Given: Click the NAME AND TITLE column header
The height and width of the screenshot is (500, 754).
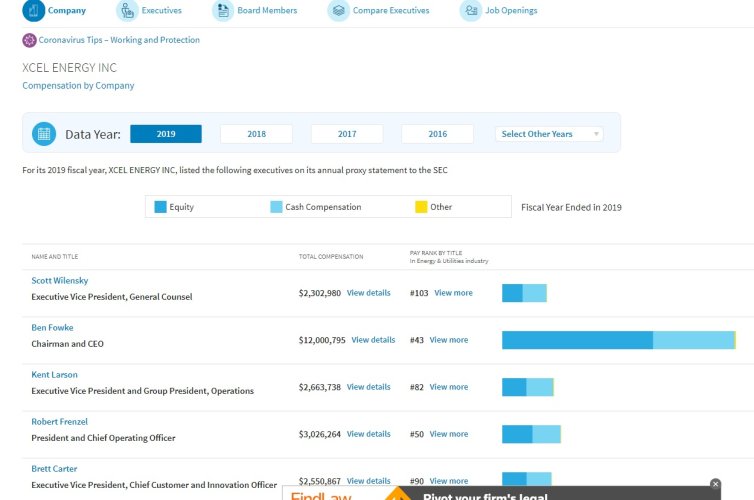Looking at the screenshot, I should click(x=55, y=257).
